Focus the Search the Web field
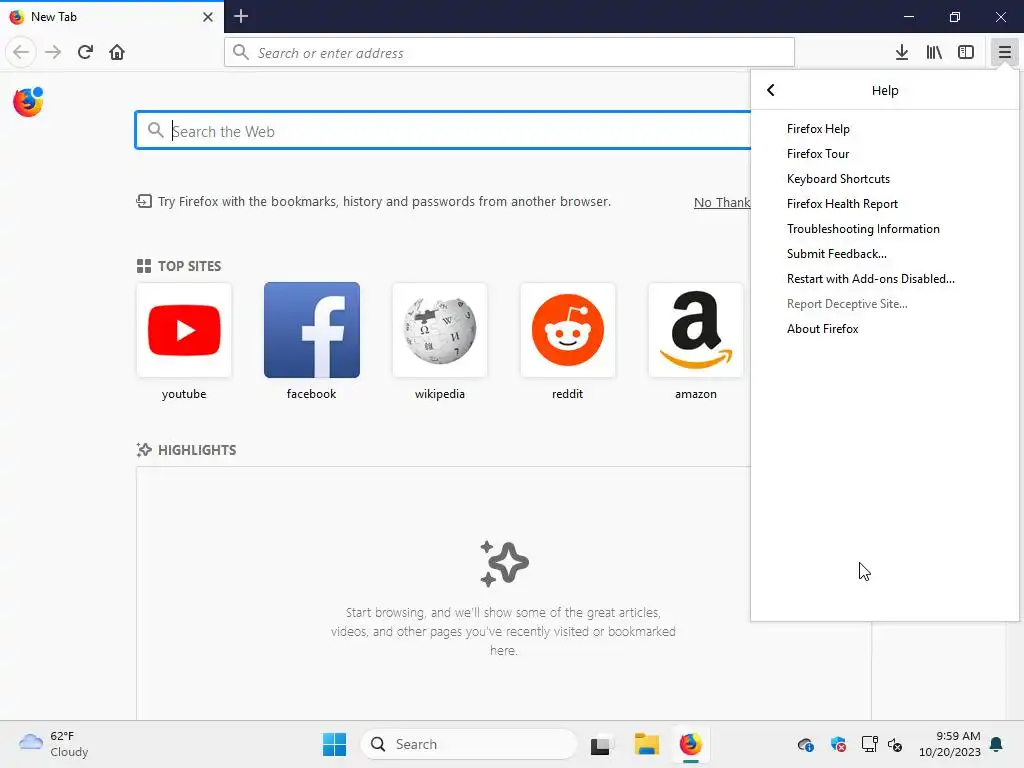 [443, 131]
